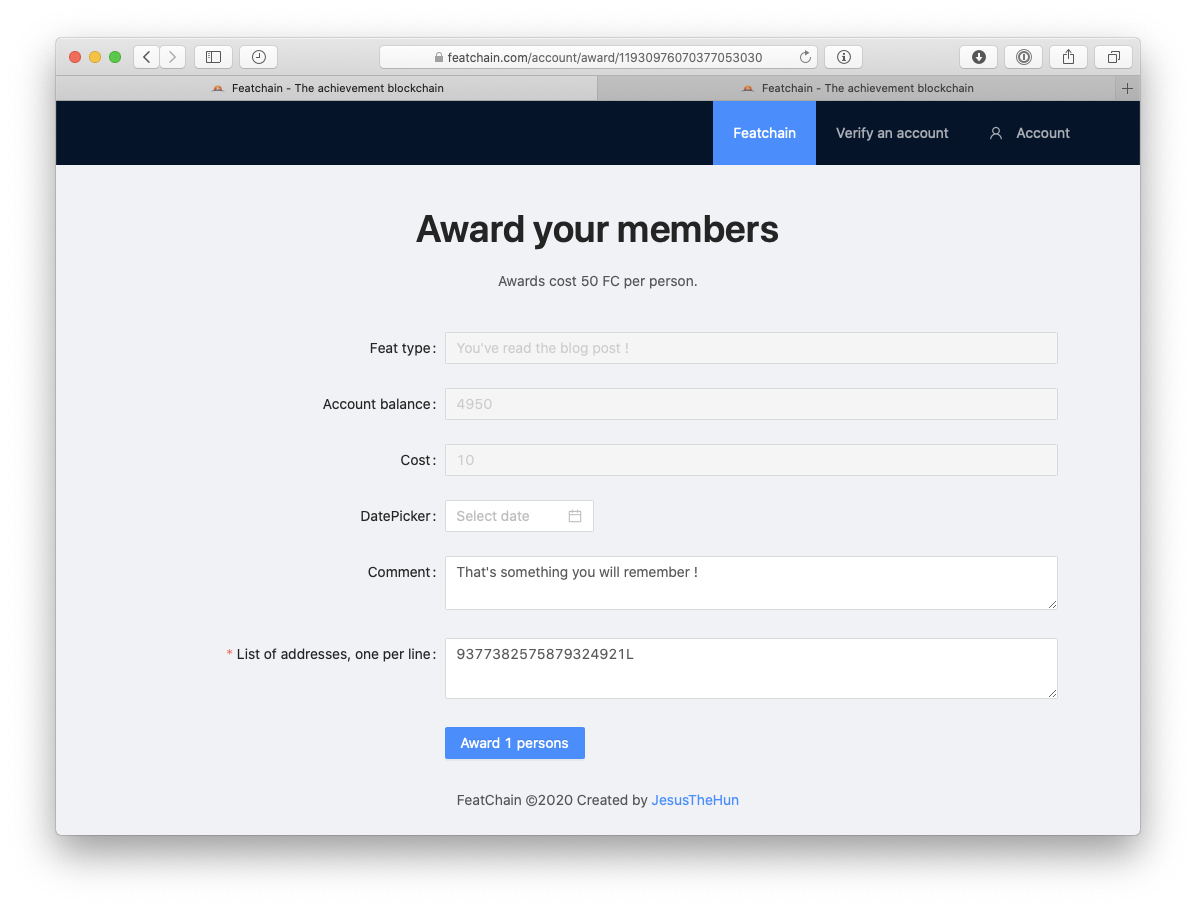Go back with Safari's back arrow
The width and height of the screenshot is (1196, 909).
(x=146, y=57)
